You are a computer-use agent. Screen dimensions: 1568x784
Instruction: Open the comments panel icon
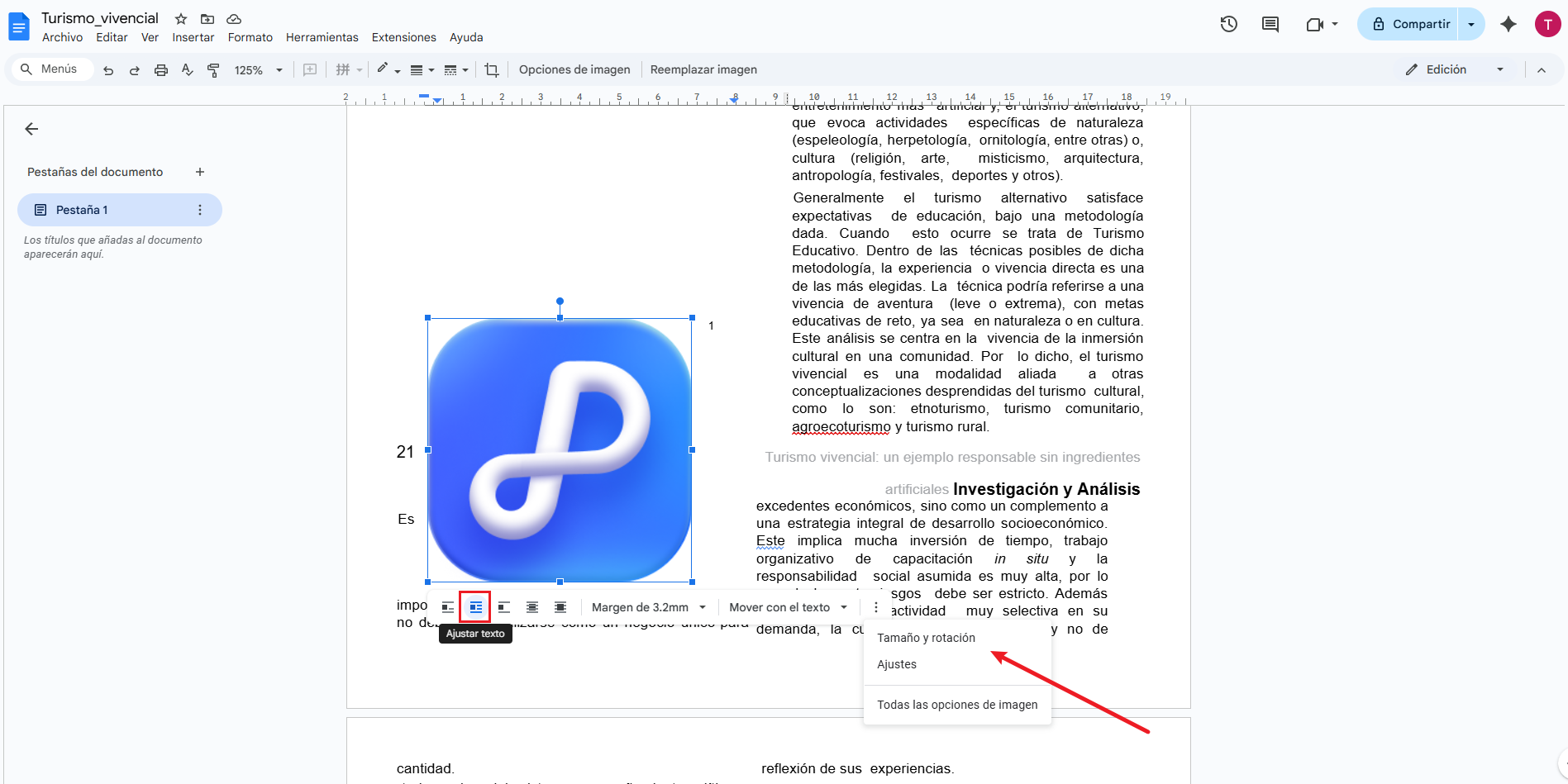[x=1270, y=24]
